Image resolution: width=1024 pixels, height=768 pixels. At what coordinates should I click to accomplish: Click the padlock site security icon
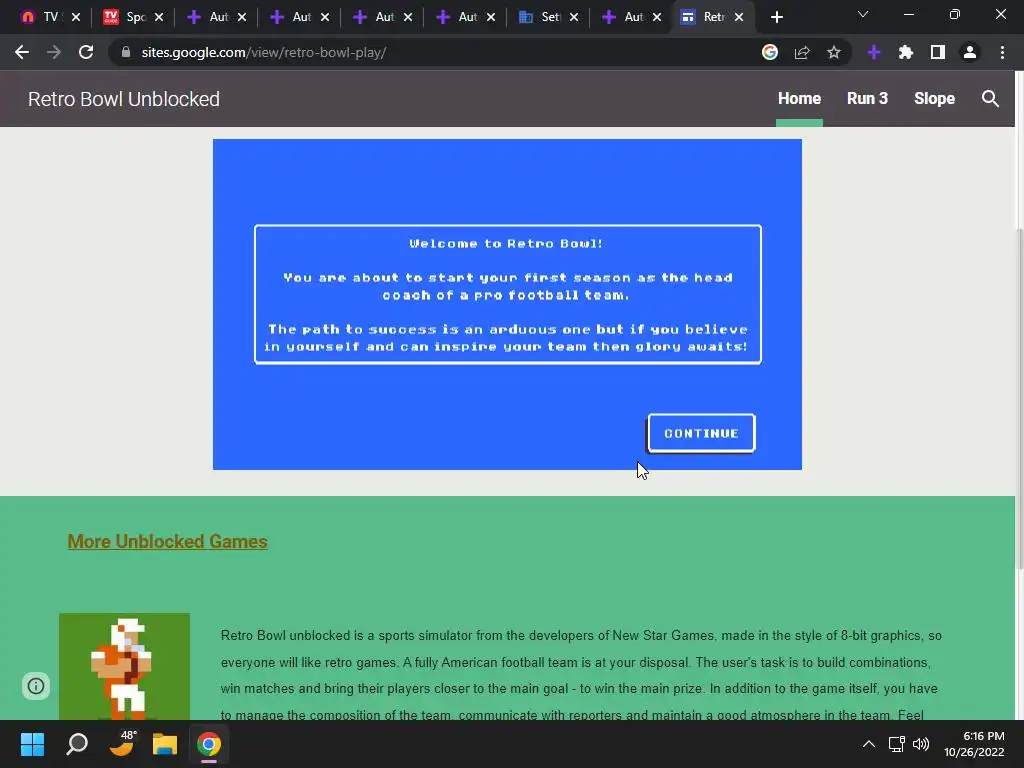tap(126, 52)
